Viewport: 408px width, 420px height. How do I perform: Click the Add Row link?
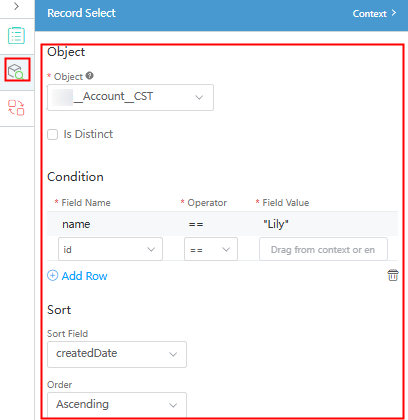pos(84,276)
